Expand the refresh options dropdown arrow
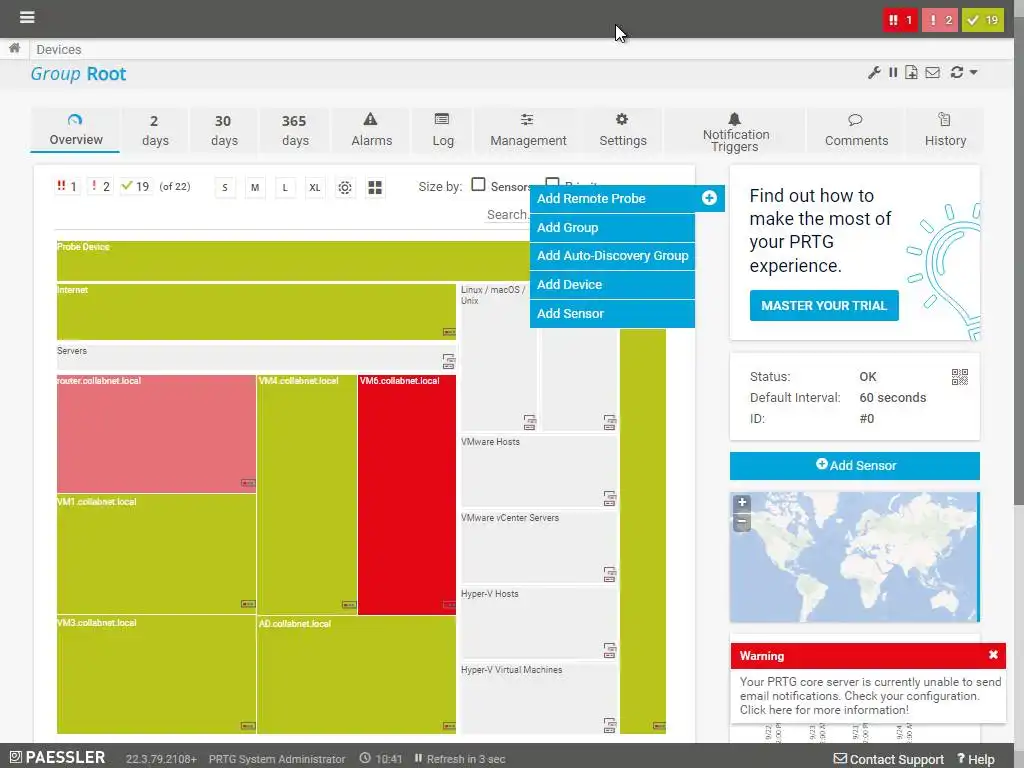 coord(973,72)
